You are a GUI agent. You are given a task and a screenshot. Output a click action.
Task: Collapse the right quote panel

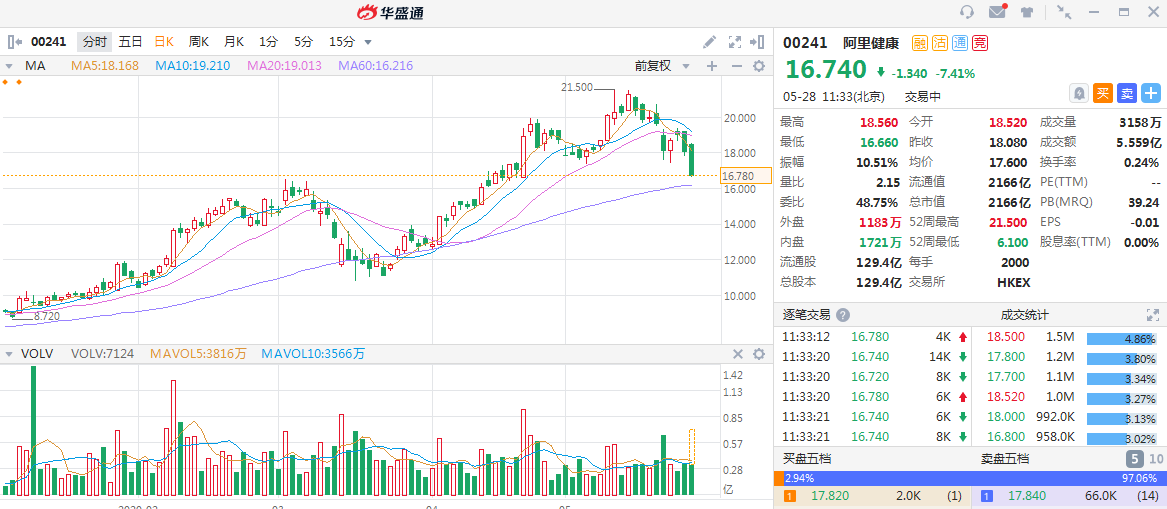[x=759, y=42]
